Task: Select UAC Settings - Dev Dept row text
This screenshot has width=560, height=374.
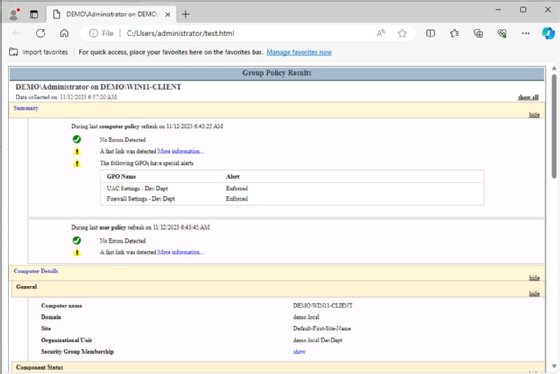Action: tap(137, 188)
